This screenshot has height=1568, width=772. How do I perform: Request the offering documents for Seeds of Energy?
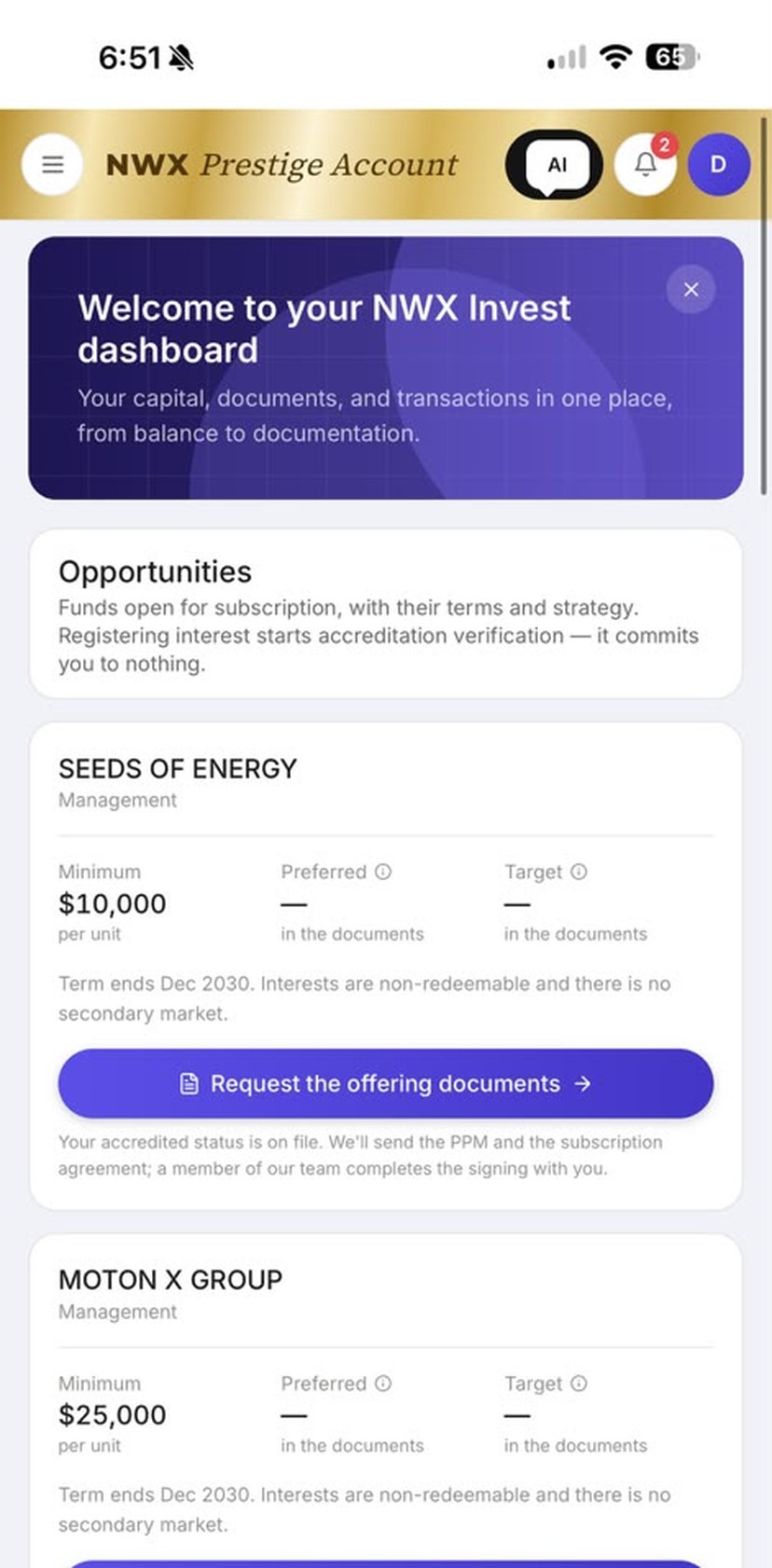tap(385, 1083)
